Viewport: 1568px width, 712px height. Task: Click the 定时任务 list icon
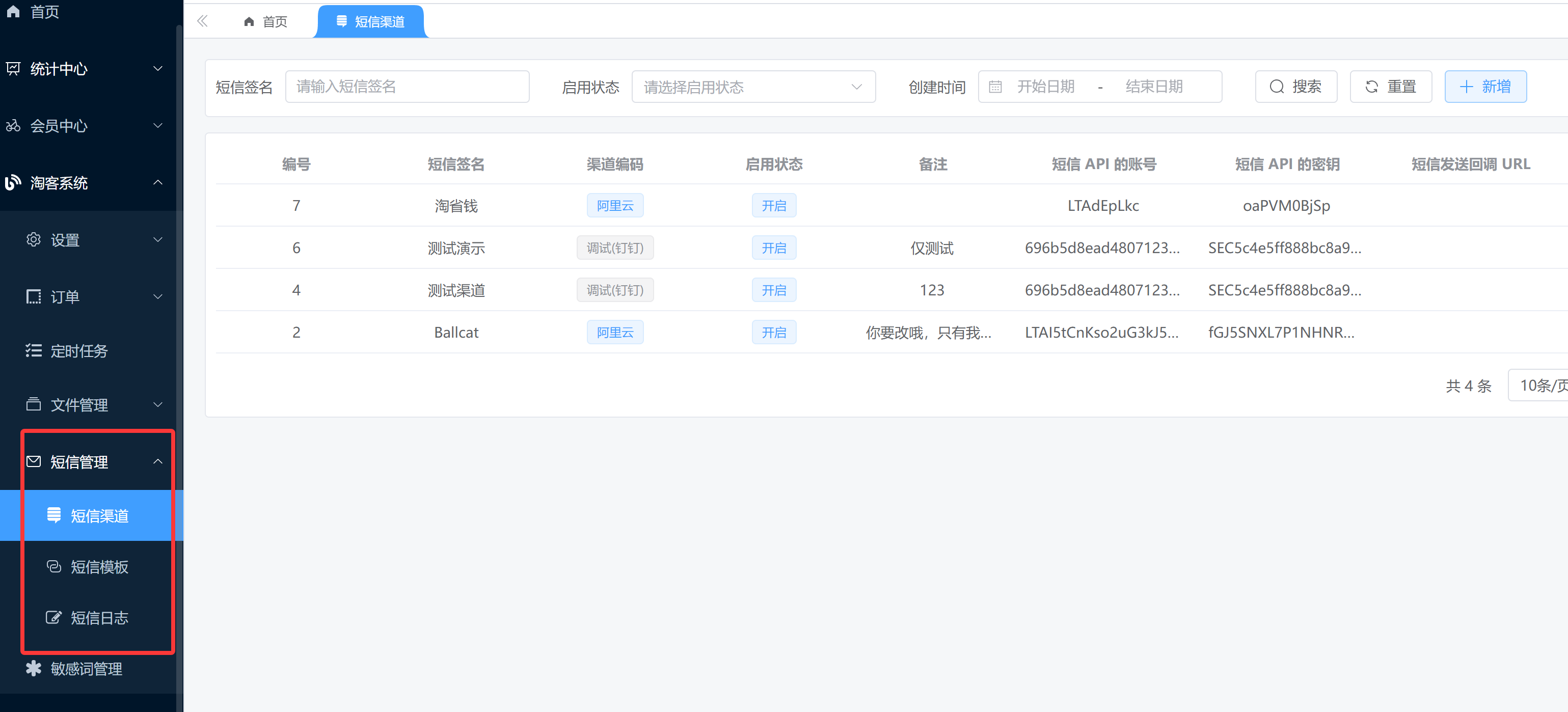point(34,350)
